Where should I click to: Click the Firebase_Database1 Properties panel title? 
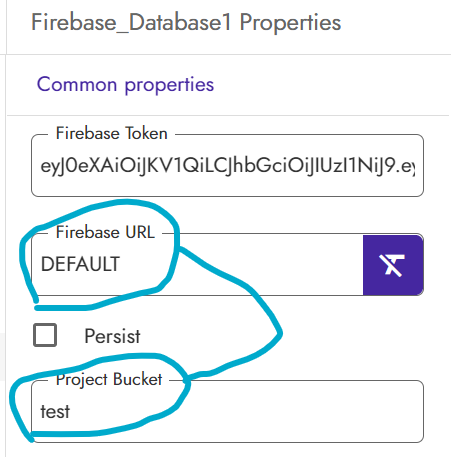point(186,23)
